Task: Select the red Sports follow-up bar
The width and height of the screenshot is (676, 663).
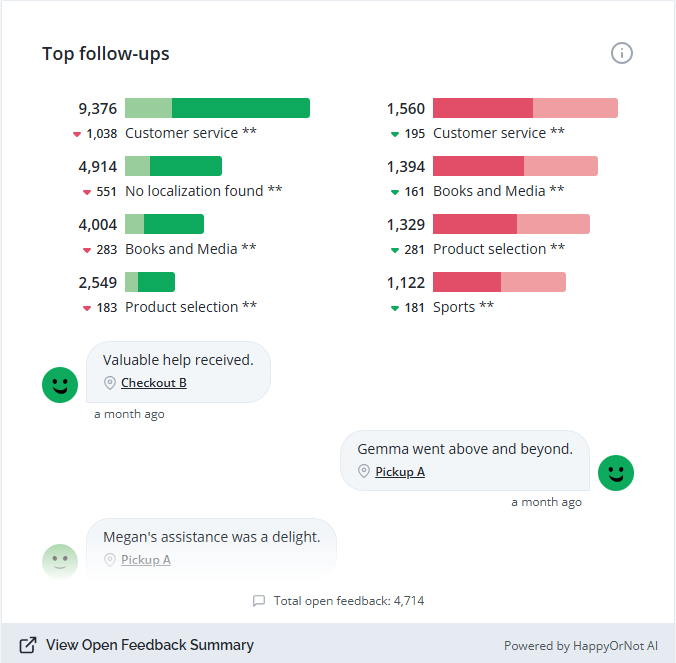Action: pyautogui.click(x=499, y=282)
